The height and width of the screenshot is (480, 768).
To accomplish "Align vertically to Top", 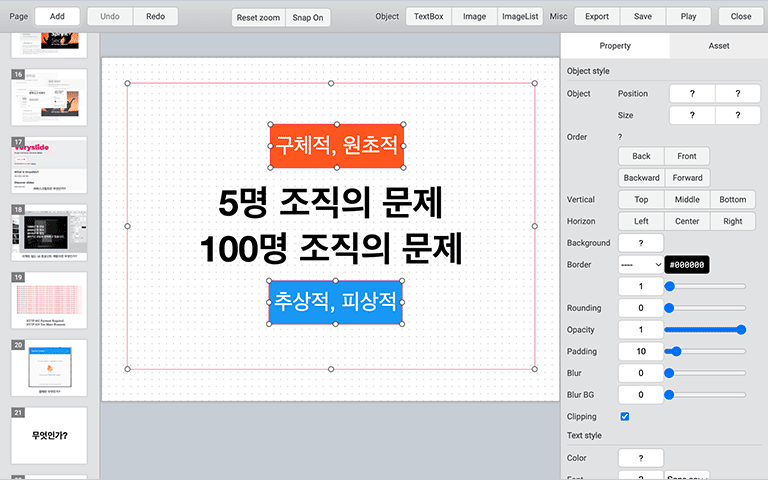I will coord(641,199).
